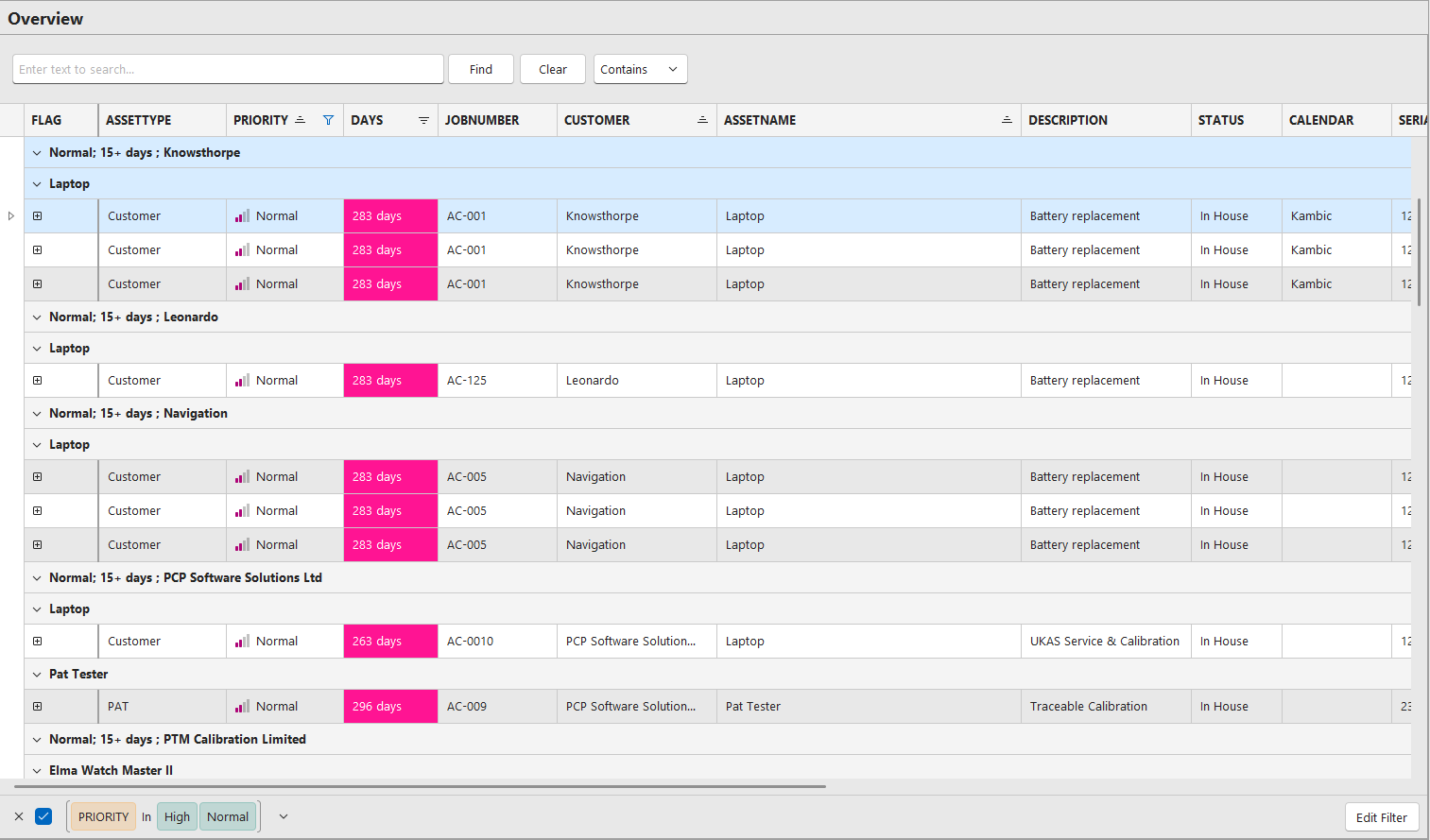Click the horizontal scrollbar thumb
The image size is (1430, 840).
tap(420, 786)
